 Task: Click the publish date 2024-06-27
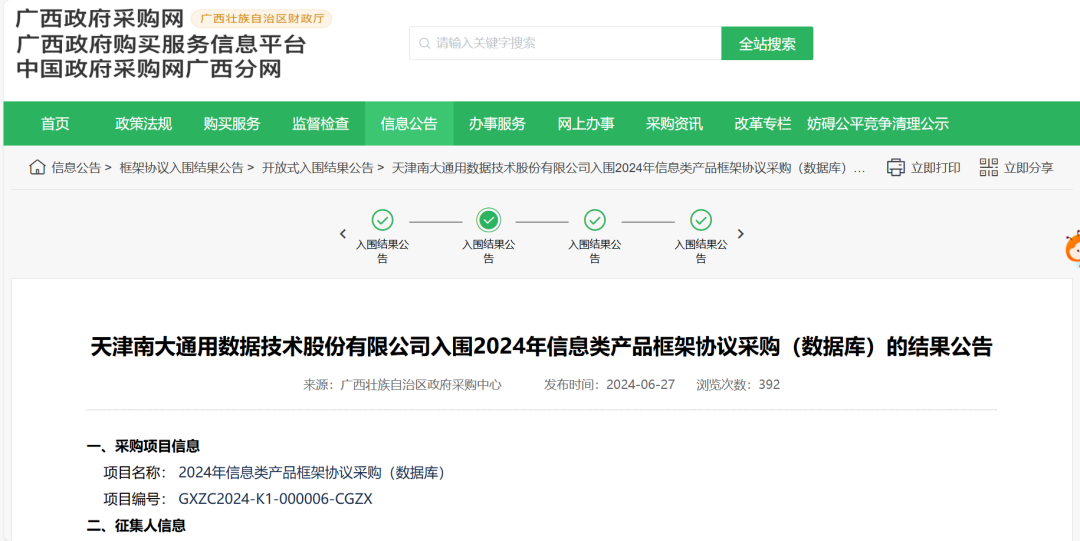(x=641, y=385)
